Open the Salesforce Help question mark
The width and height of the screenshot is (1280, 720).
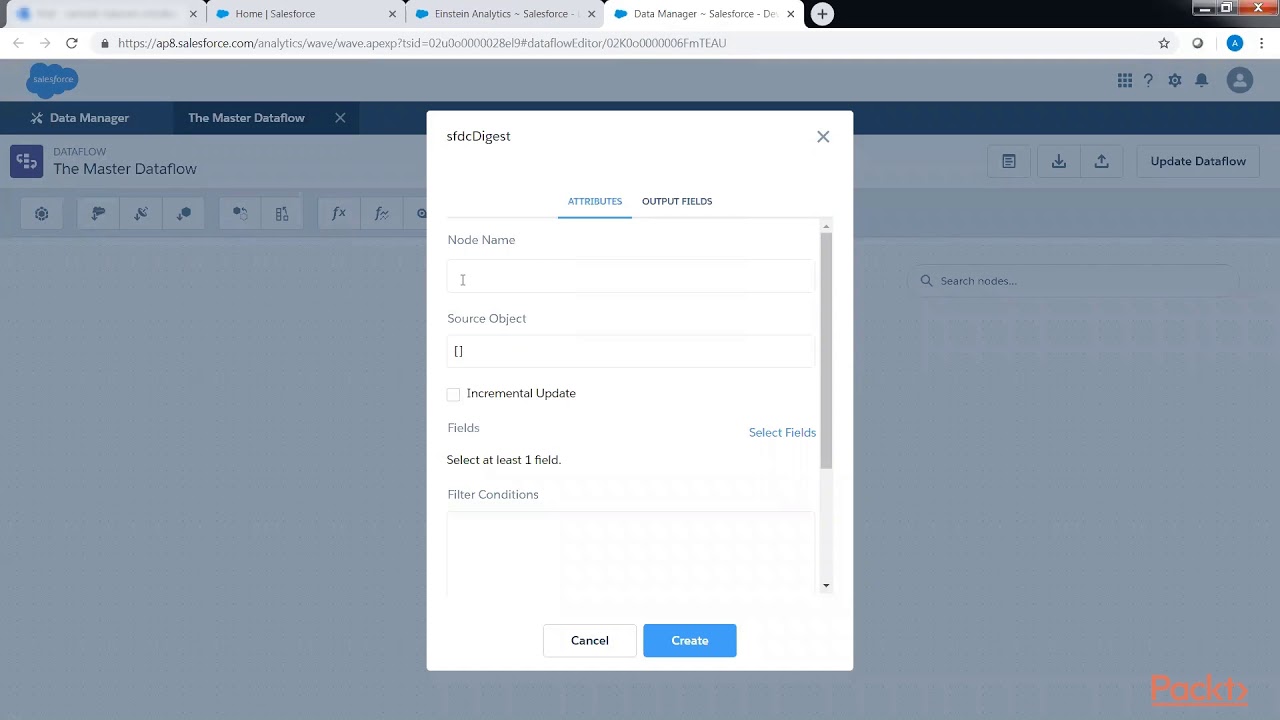[x=1149, y=80]
